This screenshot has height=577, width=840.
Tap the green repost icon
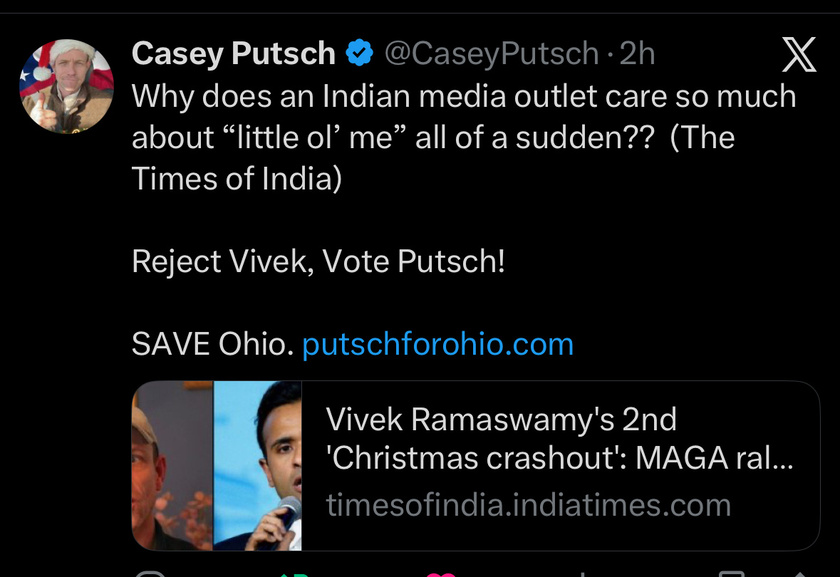293,573
